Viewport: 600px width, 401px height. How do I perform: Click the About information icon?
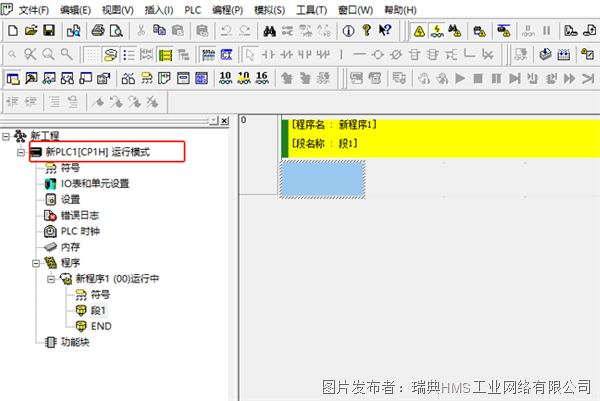pyautogui.click(x=348, y=31)
